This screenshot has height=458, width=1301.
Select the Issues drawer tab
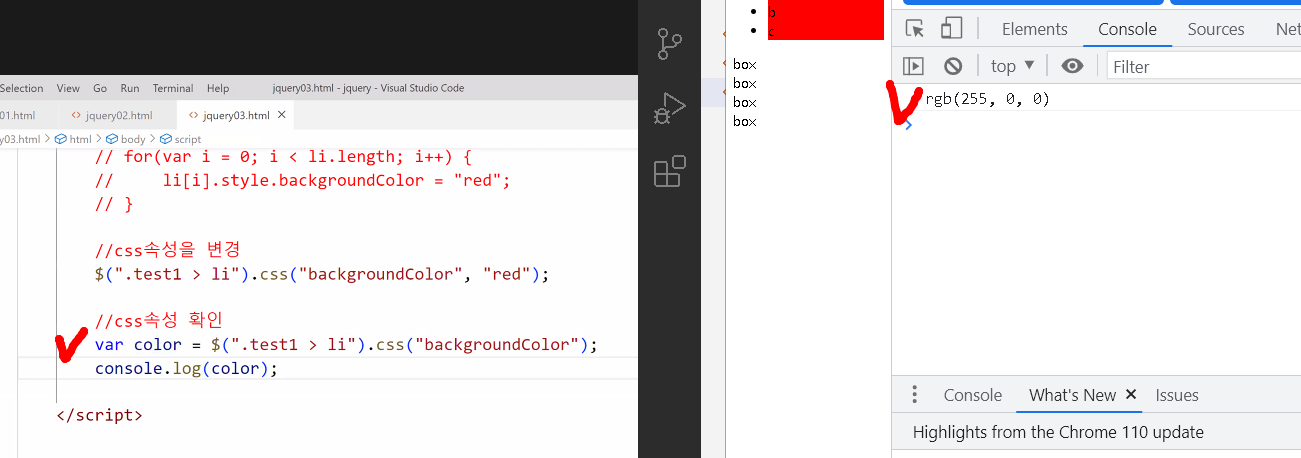coord(1177,395)
